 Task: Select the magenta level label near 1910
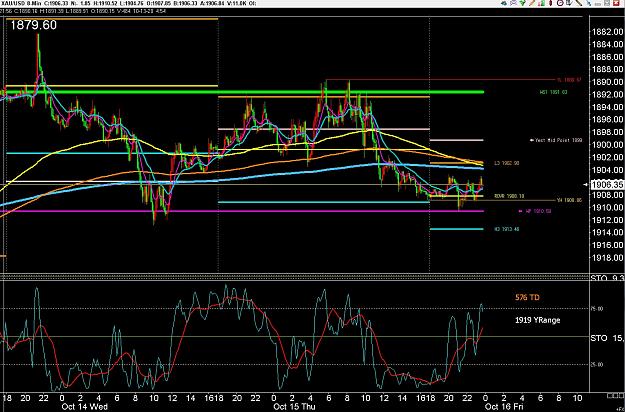[x=535, y=211]
